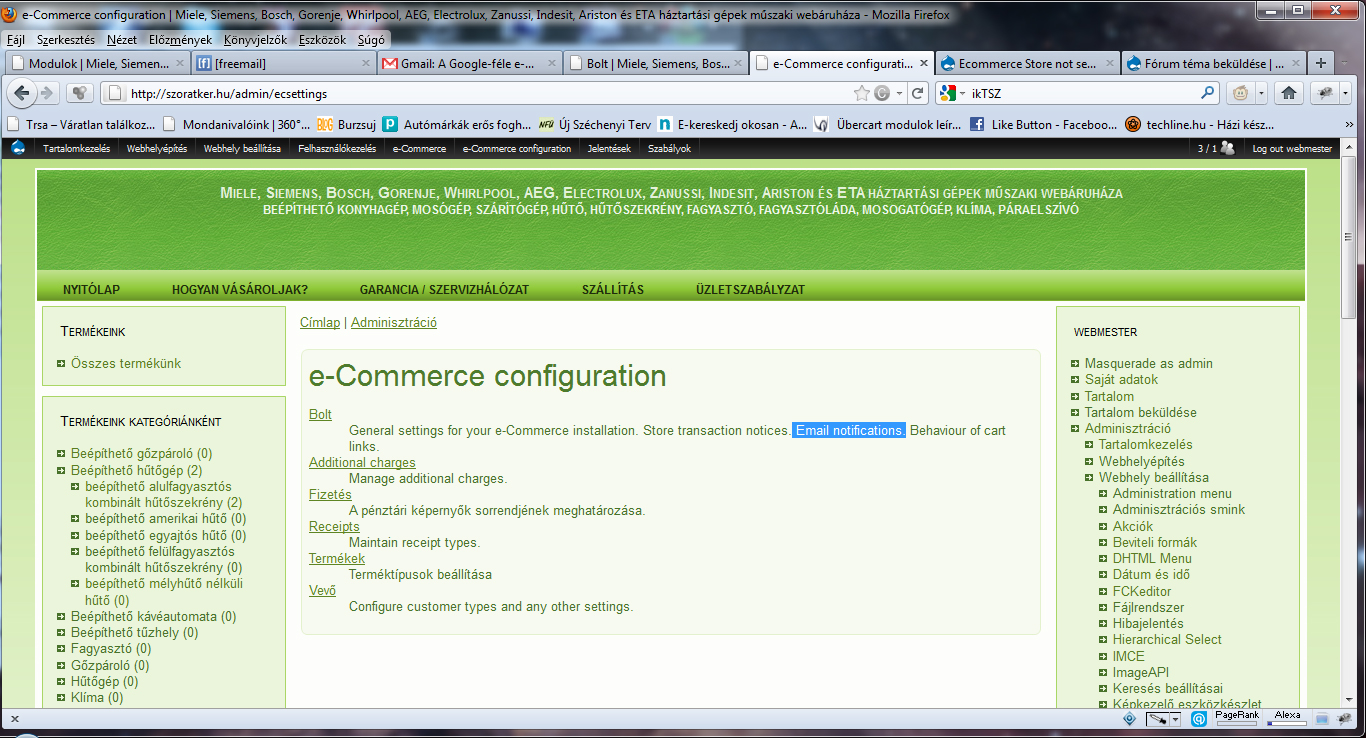Open the techline.hu bookmark

(1198, 125)
